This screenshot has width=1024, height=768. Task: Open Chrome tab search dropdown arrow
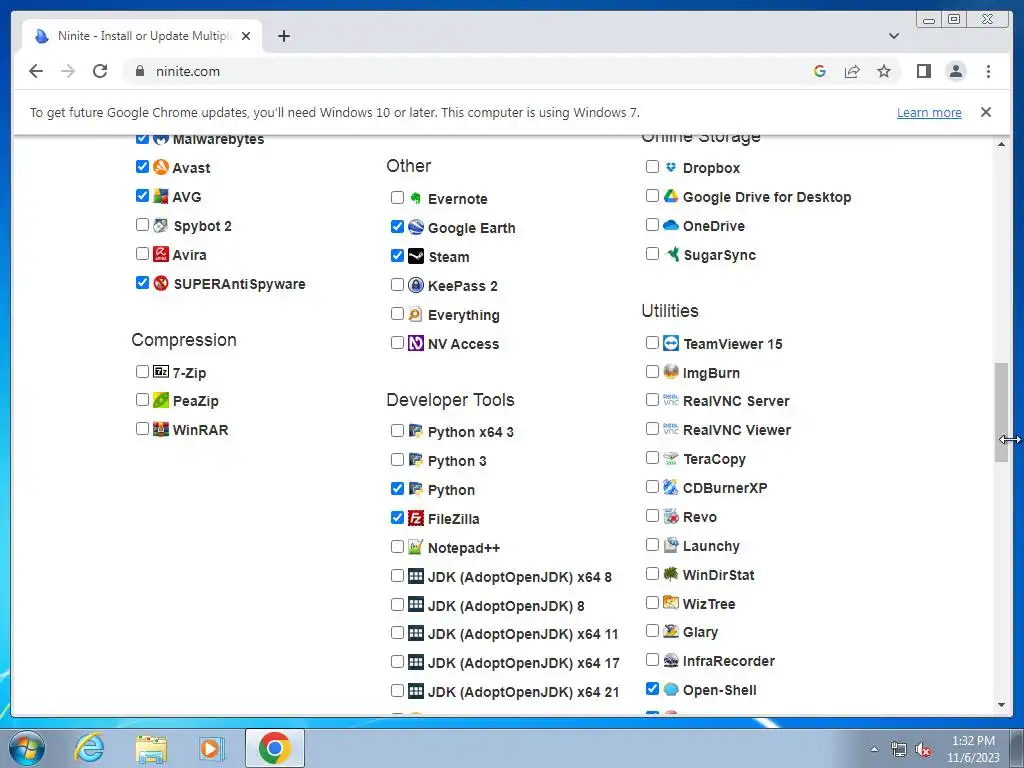pyautogui.click(x=893, y=36)
